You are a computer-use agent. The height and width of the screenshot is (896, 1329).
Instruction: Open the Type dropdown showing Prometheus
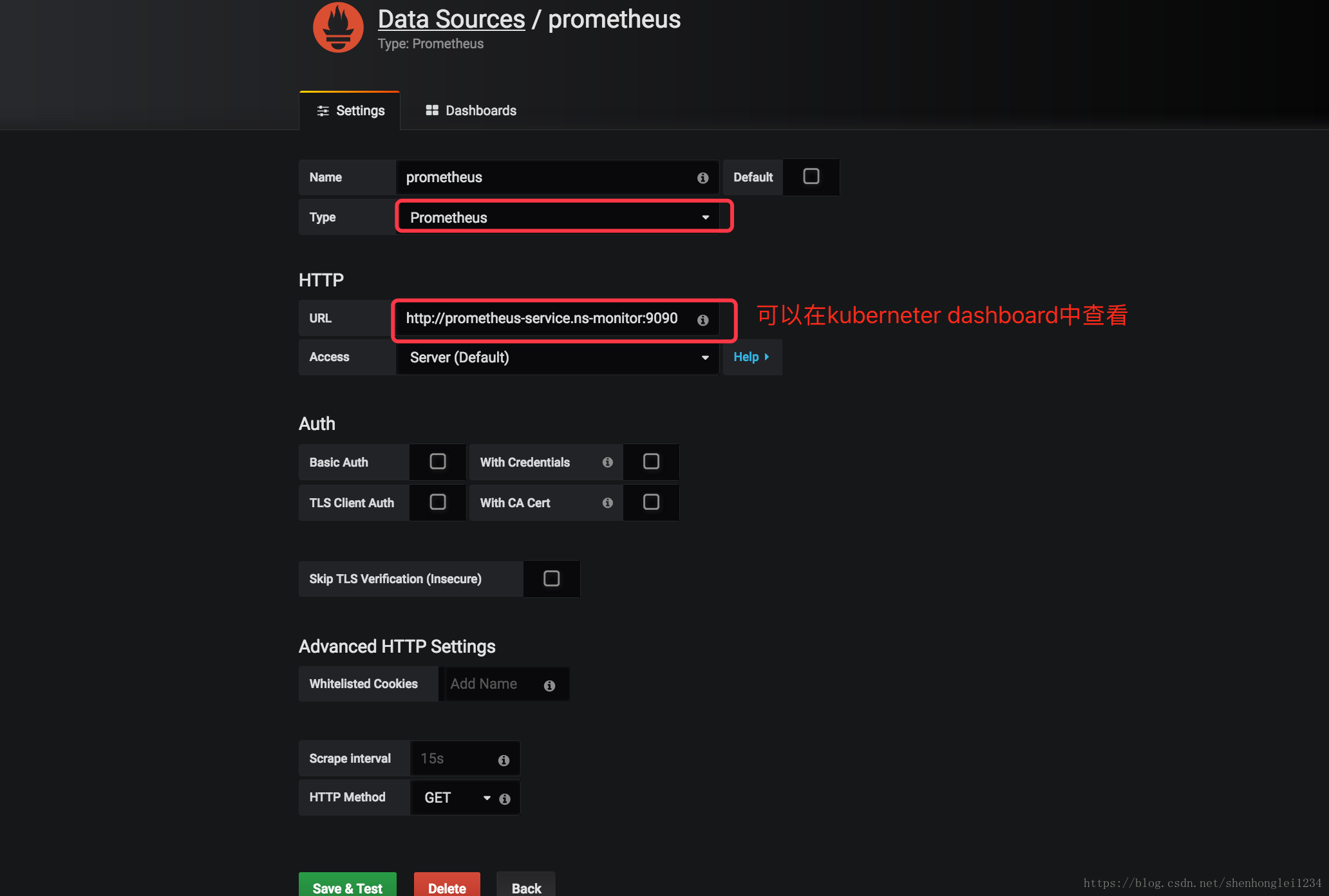pyautogui.click(x=558, y=218)
